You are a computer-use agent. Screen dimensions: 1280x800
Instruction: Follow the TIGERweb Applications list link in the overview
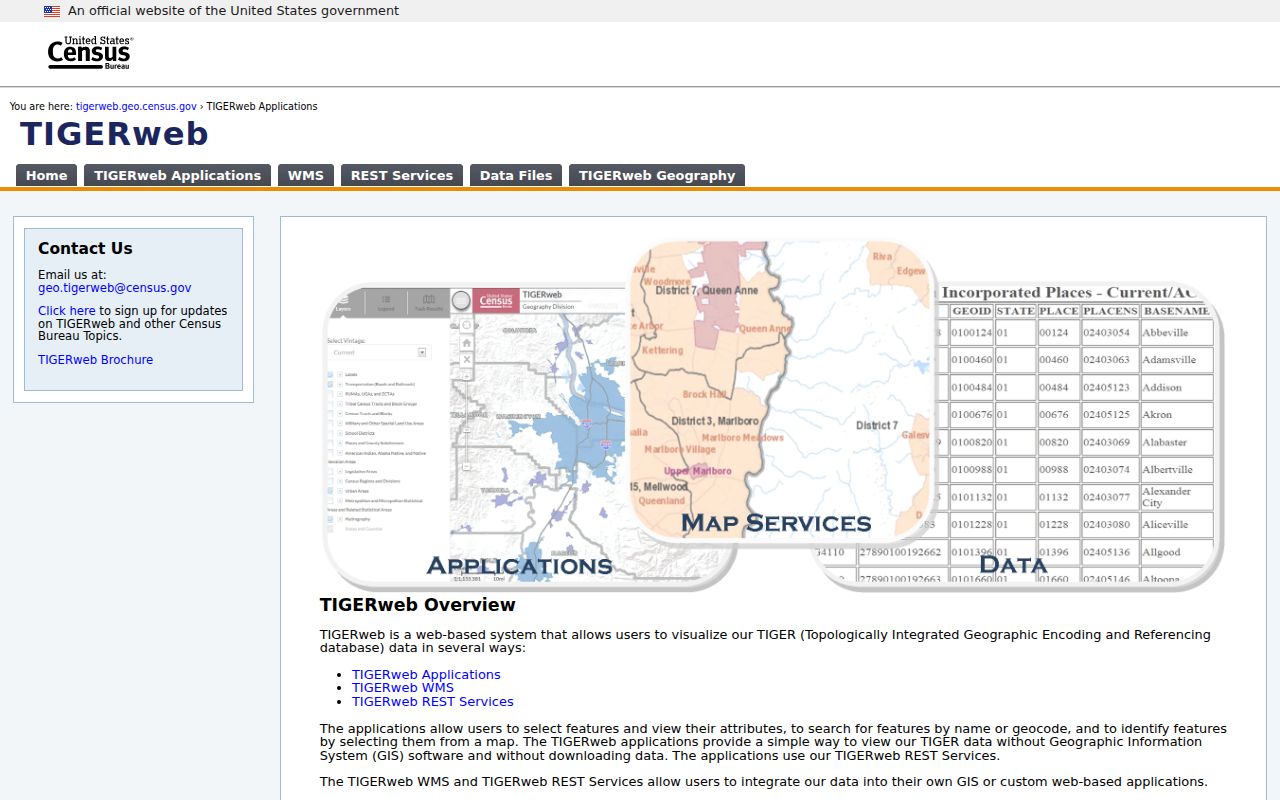coord(426,675)
